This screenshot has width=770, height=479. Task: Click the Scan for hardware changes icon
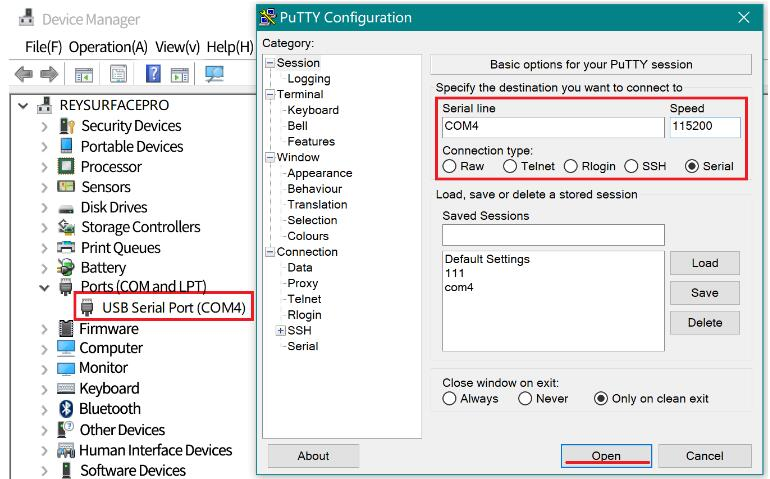tap(214, 74)
